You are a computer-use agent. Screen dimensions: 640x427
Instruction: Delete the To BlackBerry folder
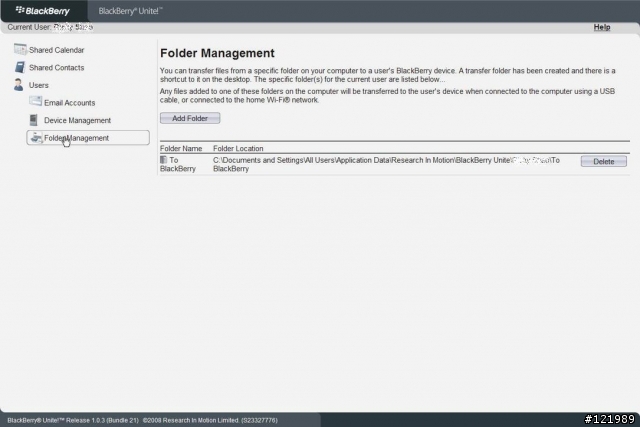coord(604,161)
